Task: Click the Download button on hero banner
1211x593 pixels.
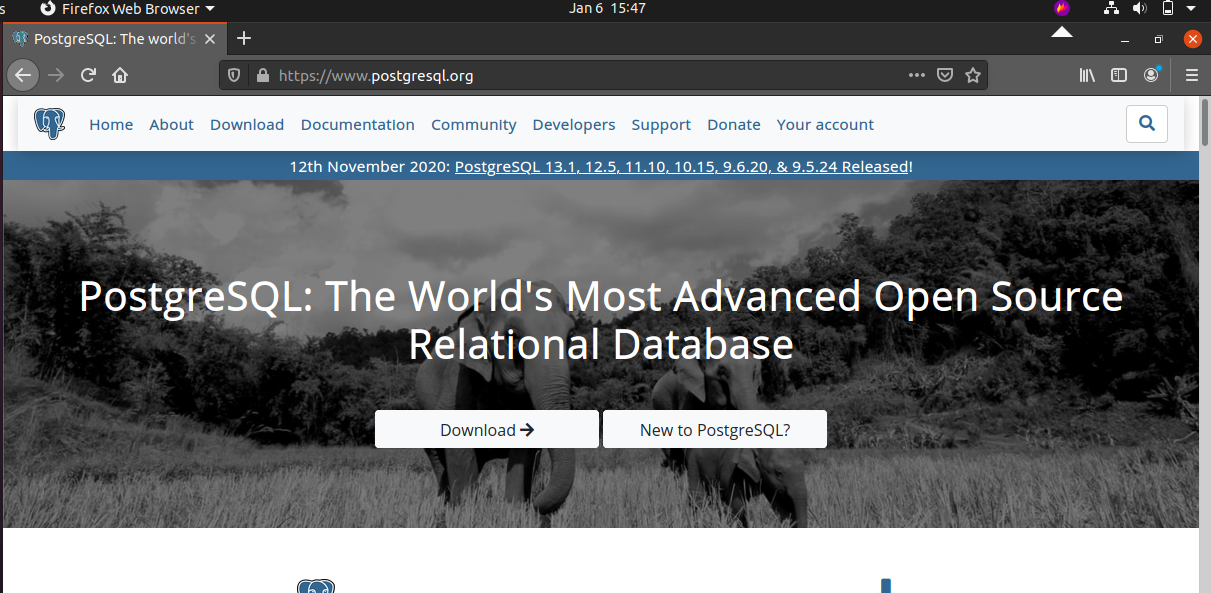Action: pos(487,430)
